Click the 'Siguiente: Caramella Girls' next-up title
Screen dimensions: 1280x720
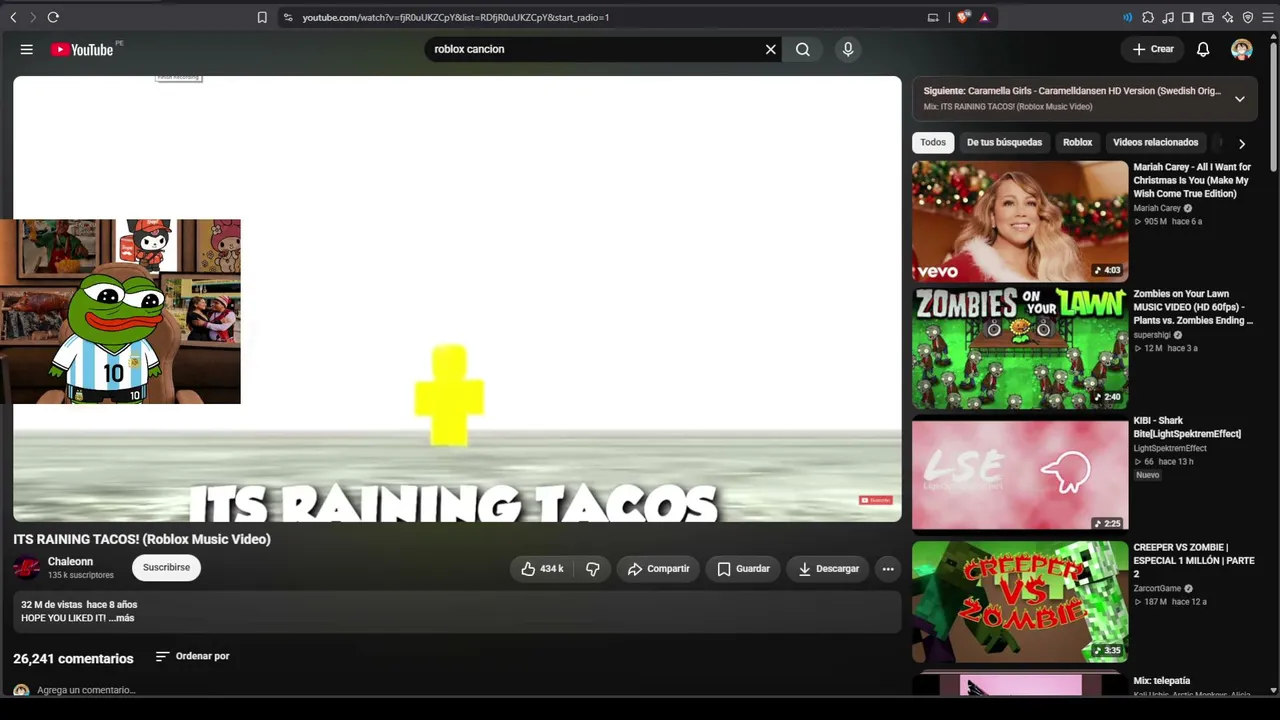pyautogui.click(x=1072, y=91)
